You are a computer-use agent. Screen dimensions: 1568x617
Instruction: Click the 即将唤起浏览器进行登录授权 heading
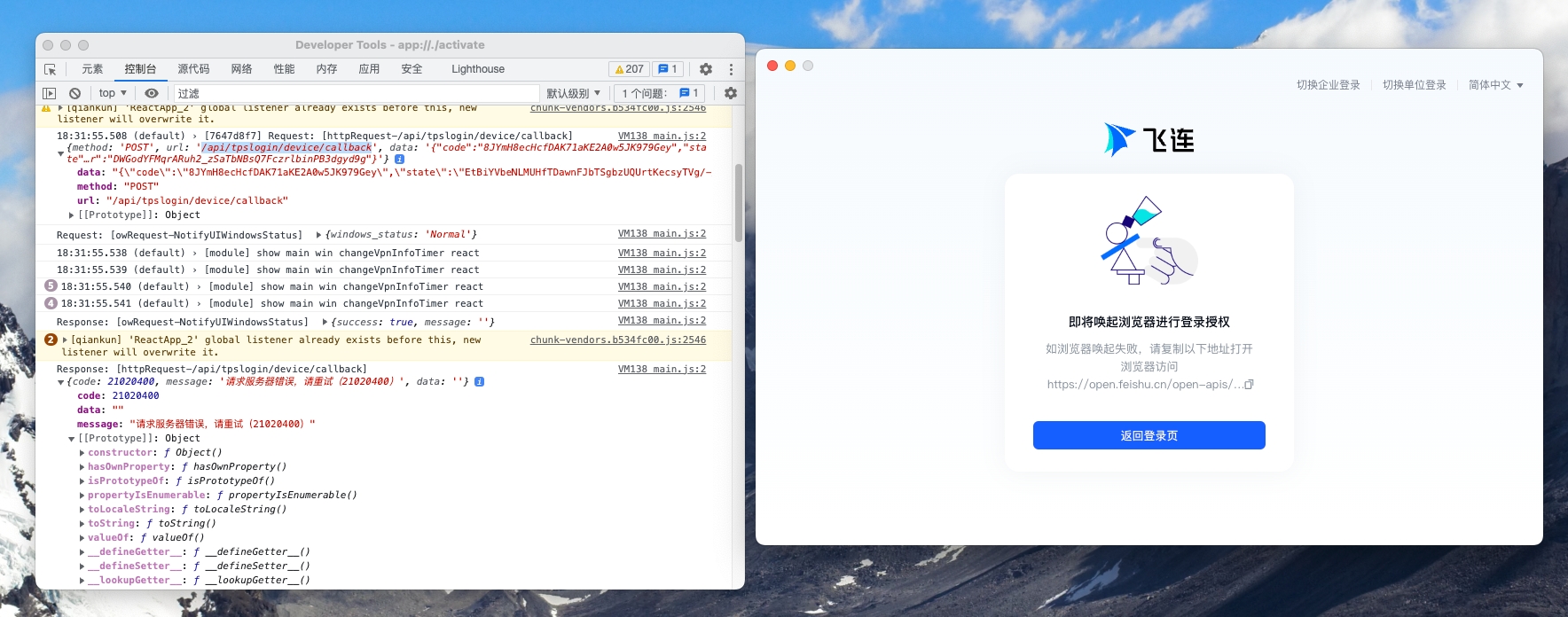pyautogui.click(x=1149, y=322)
